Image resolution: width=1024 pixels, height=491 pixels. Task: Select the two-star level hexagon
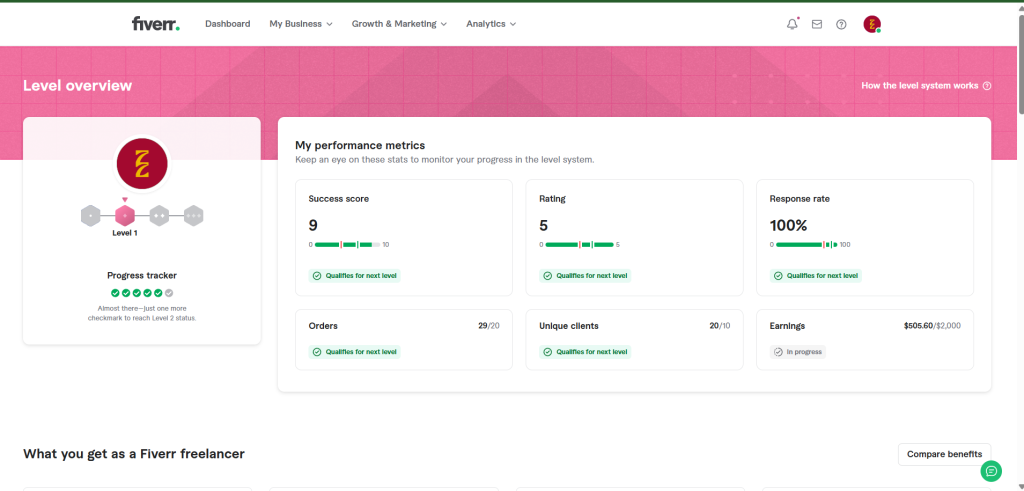(159, 215)
